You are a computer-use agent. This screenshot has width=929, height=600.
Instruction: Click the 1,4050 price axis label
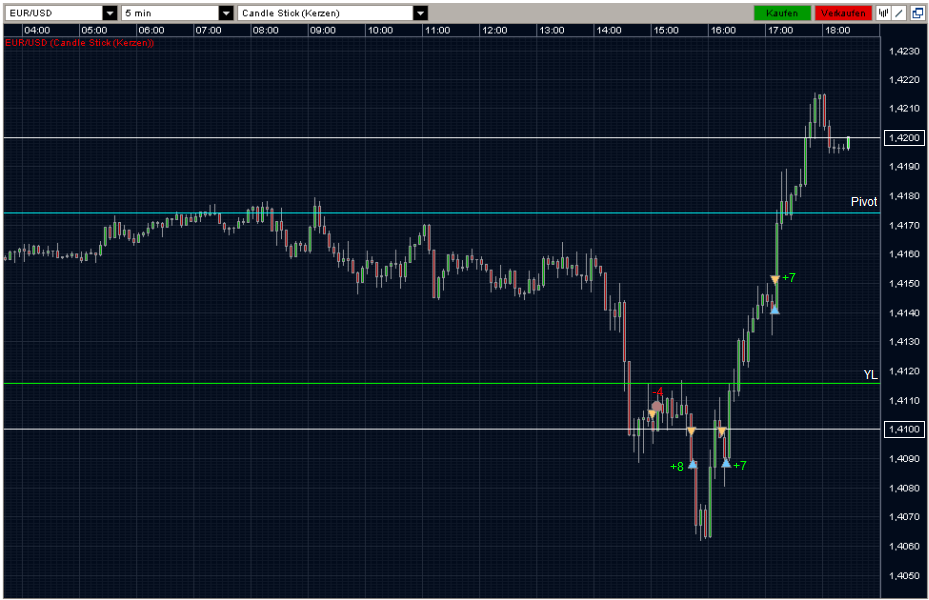904,575
